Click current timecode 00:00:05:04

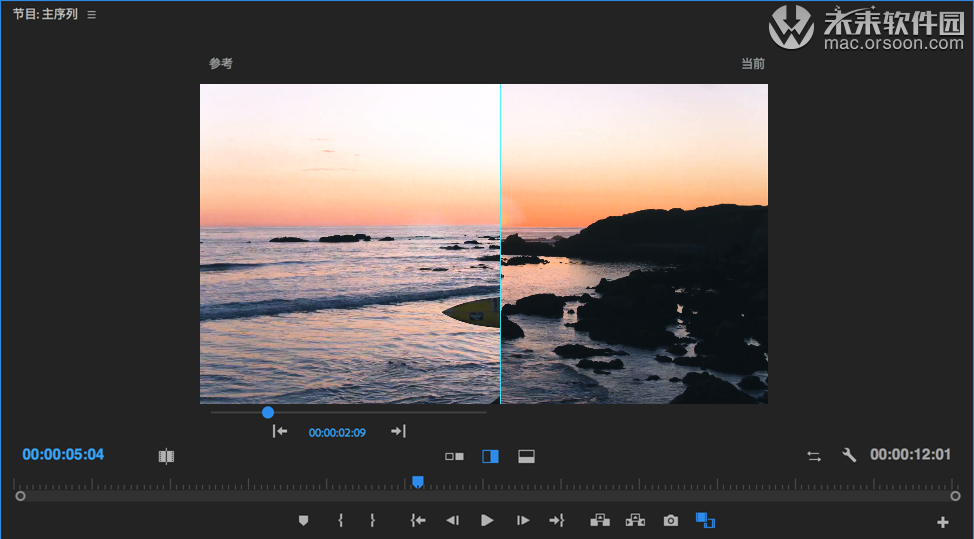click(63, 455)
